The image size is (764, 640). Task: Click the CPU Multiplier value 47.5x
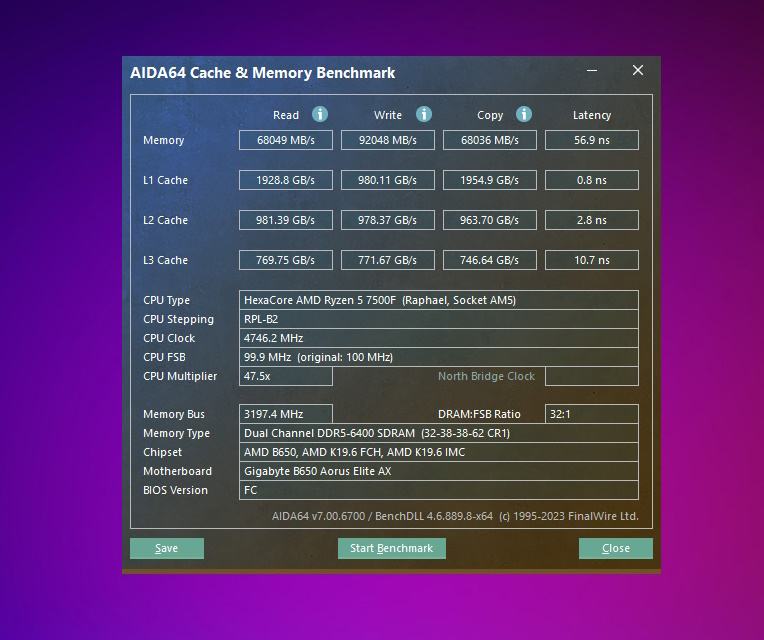(x=286, y=376)
